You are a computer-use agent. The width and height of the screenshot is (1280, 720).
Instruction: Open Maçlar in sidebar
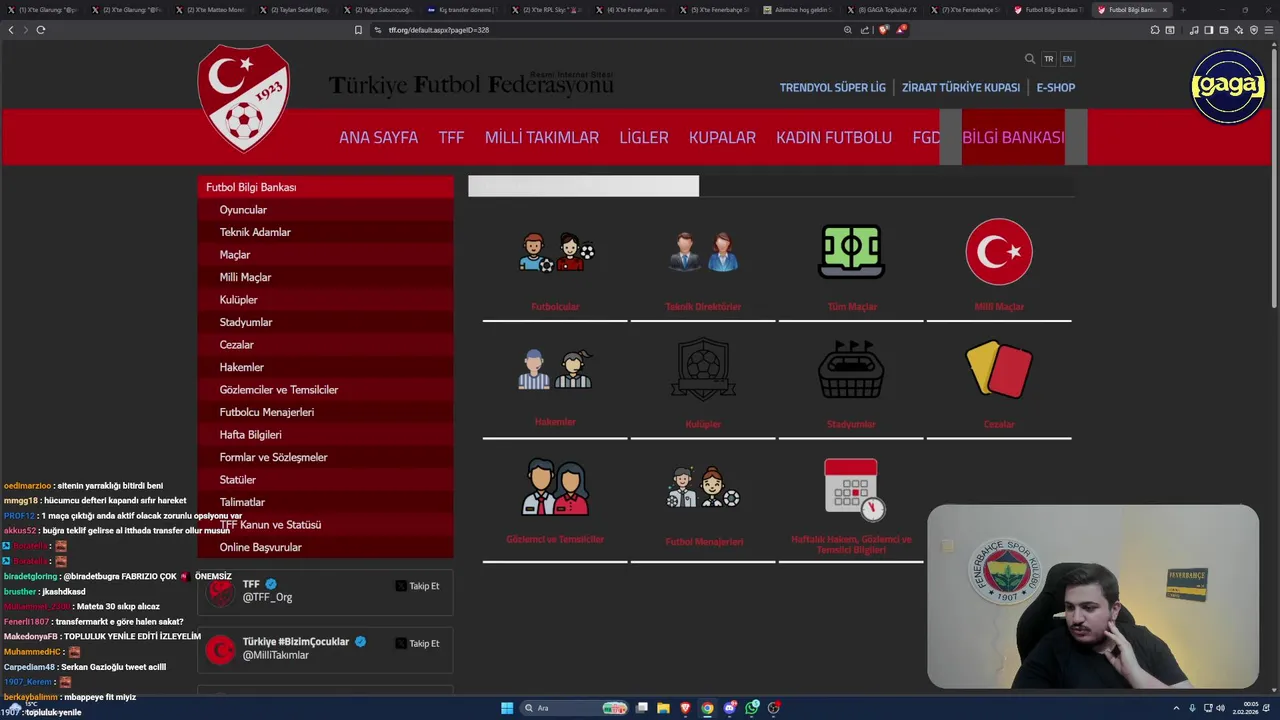point(325,255)
